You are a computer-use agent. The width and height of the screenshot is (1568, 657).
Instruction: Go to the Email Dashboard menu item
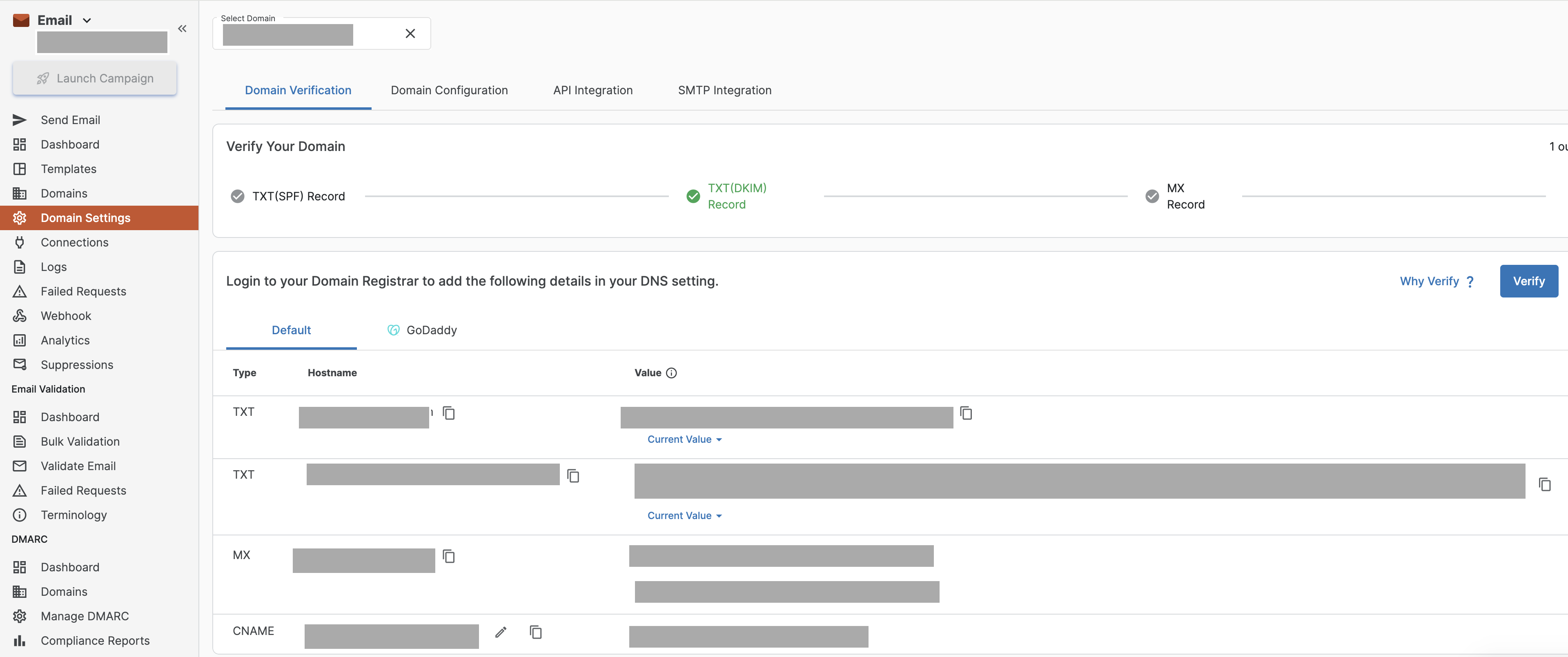99,144
